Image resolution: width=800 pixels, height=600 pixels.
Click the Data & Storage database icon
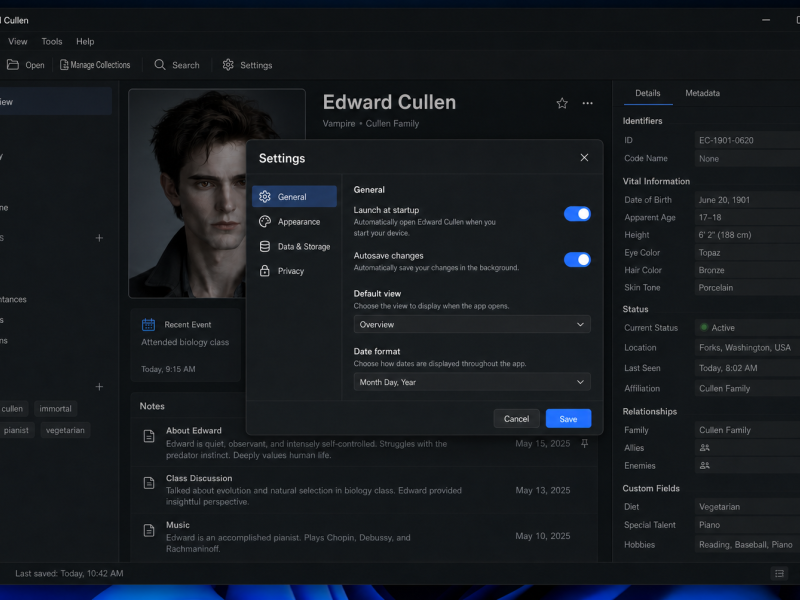point(265,246)
